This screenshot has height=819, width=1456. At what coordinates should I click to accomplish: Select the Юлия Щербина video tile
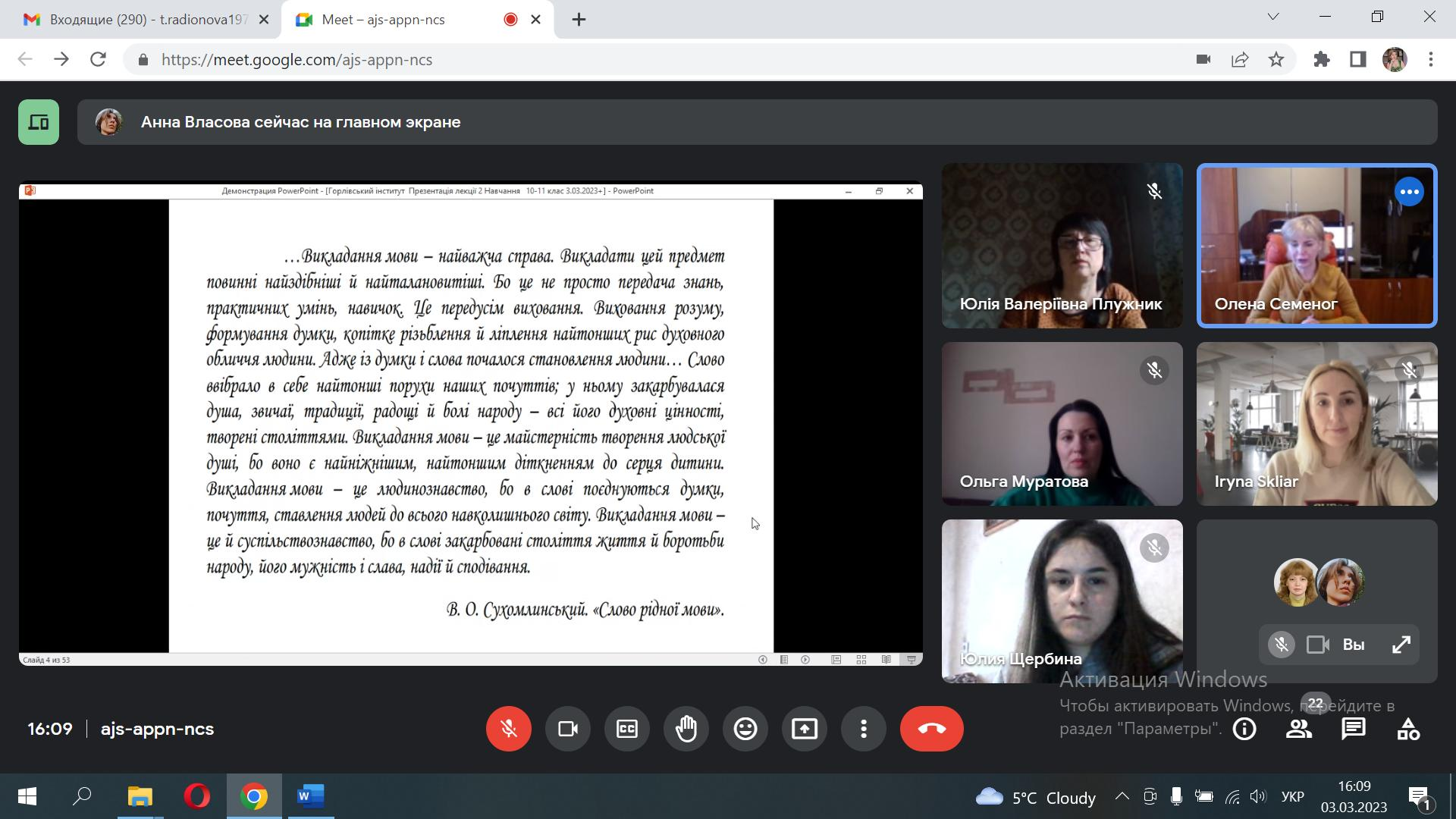[1062, 601]
